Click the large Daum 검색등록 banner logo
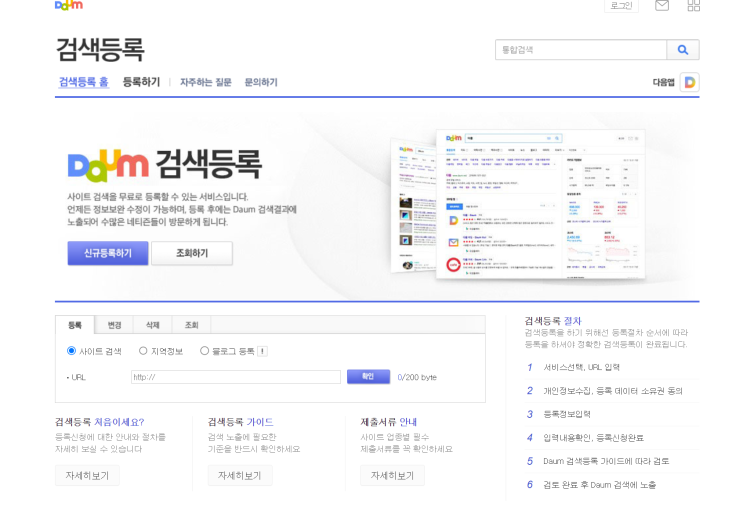 (x=164, y=165)
